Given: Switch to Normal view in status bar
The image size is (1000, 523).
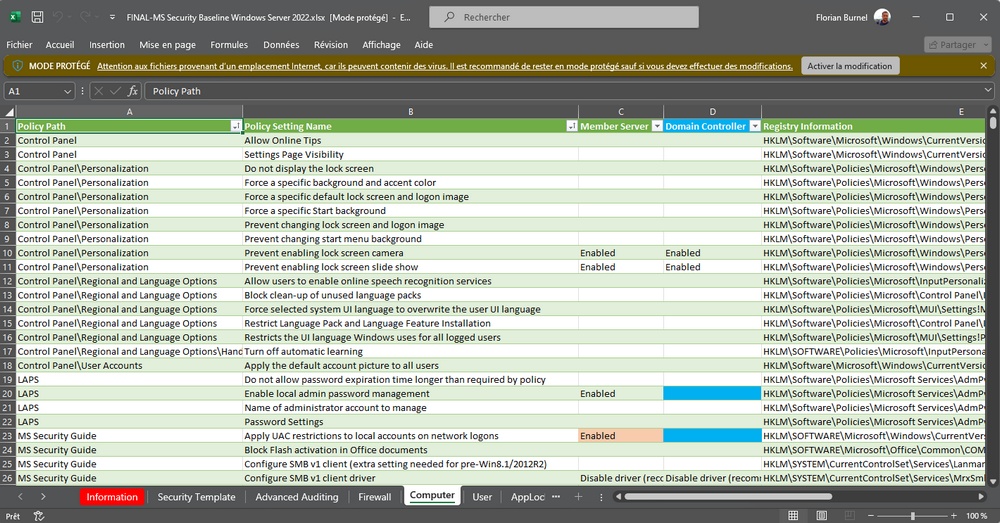Looking at the screenshot, I should [793, 516].
